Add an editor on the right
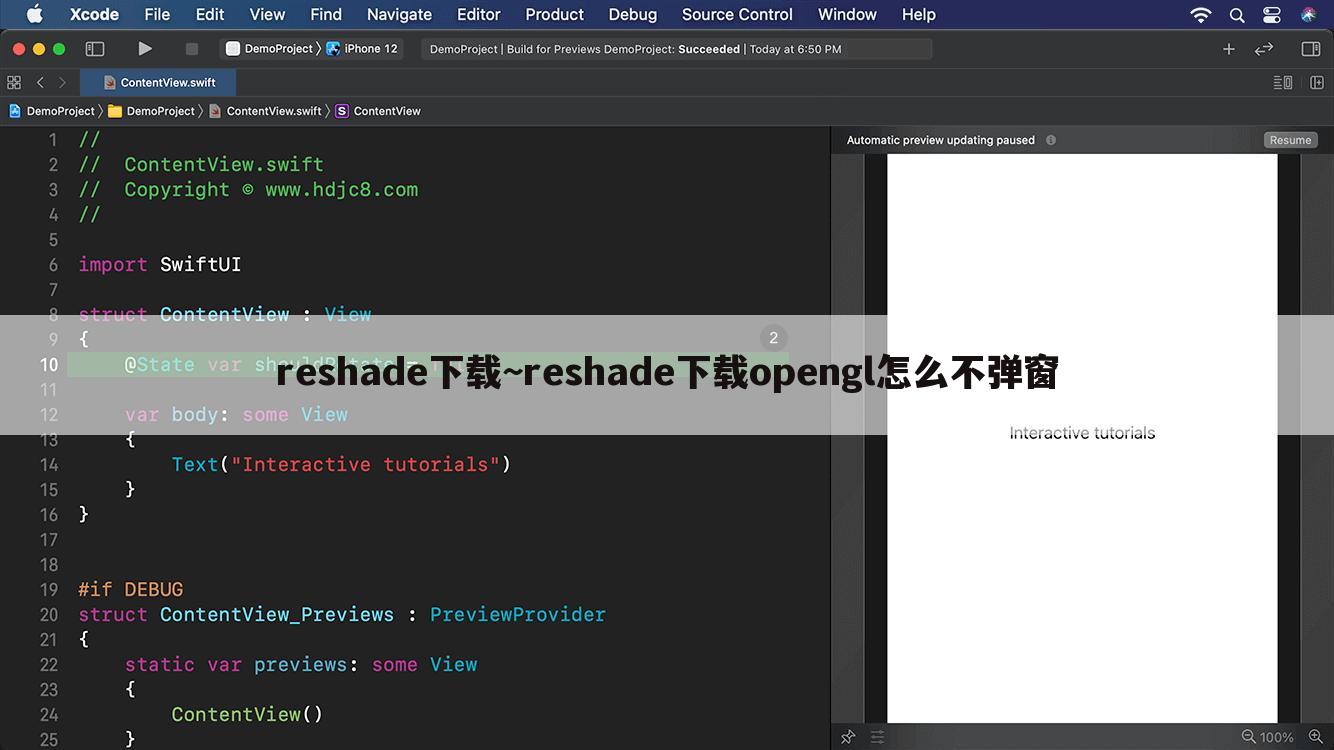This screenshot has width=1334, height=750. coord(1317,82)
